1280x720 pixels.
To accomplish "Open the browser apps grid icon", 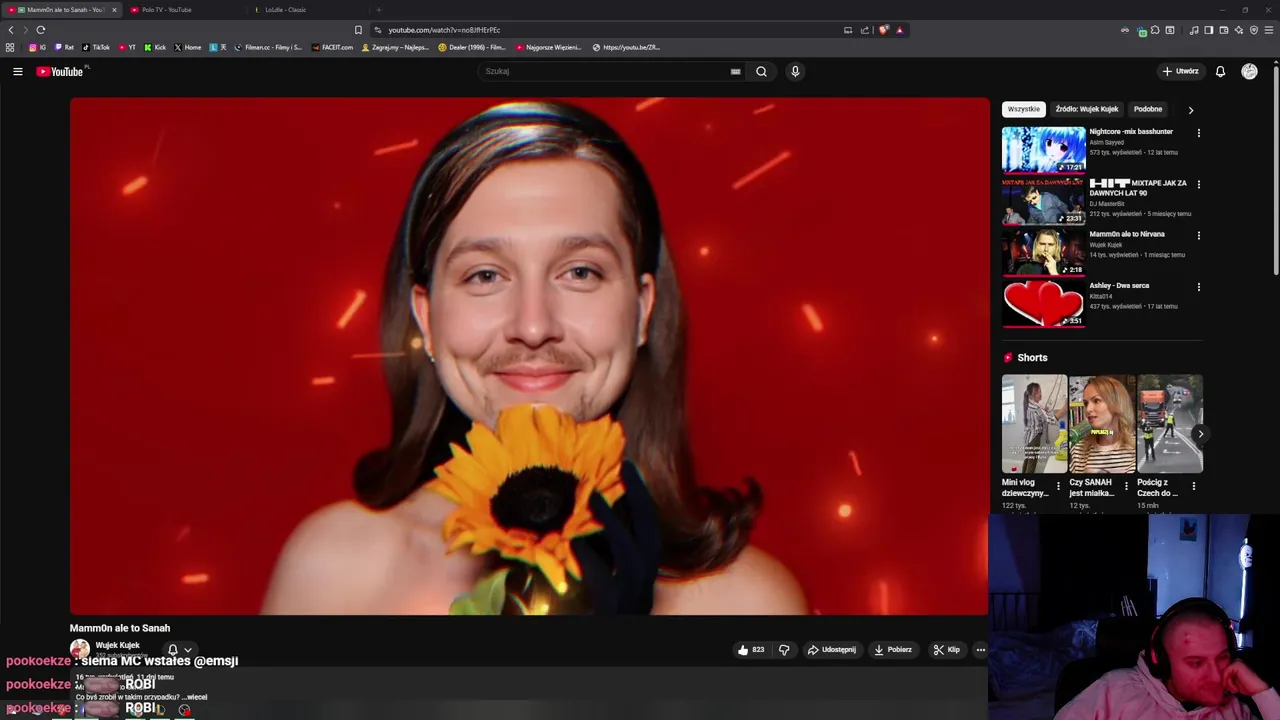I will tap(10, 47).
